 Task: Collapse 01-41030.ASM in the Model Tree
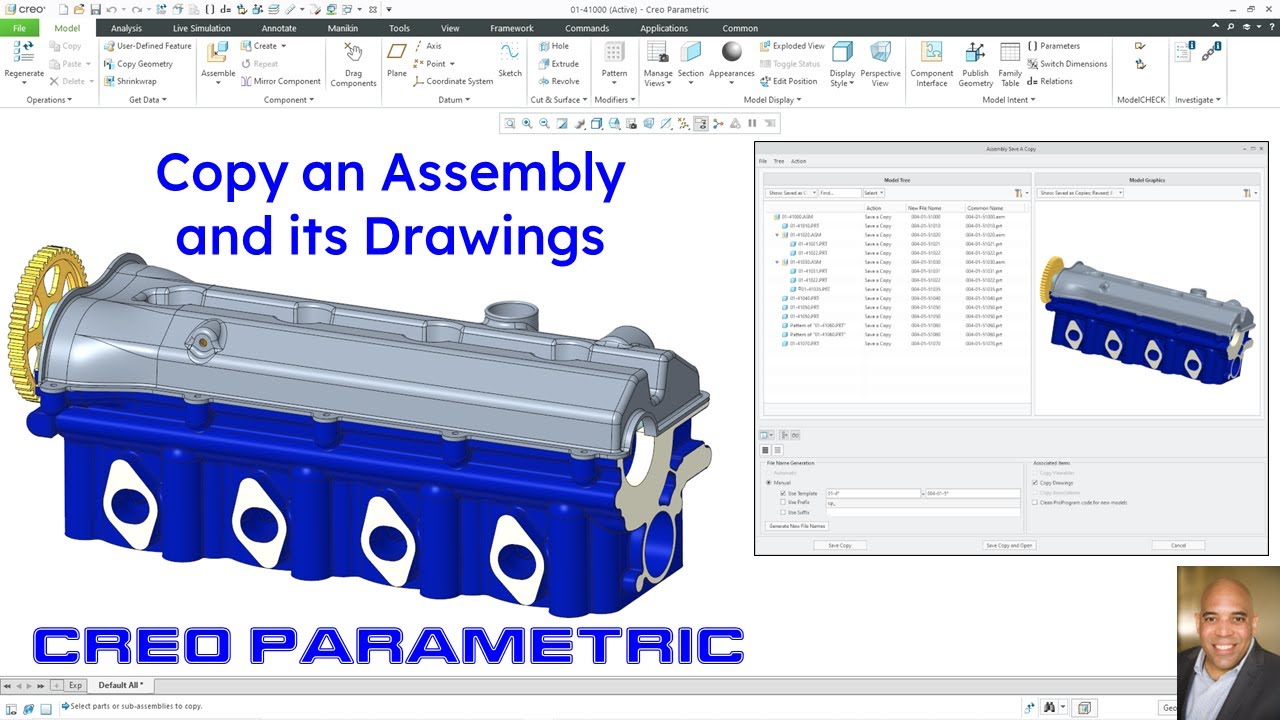[x=777, y=262]
